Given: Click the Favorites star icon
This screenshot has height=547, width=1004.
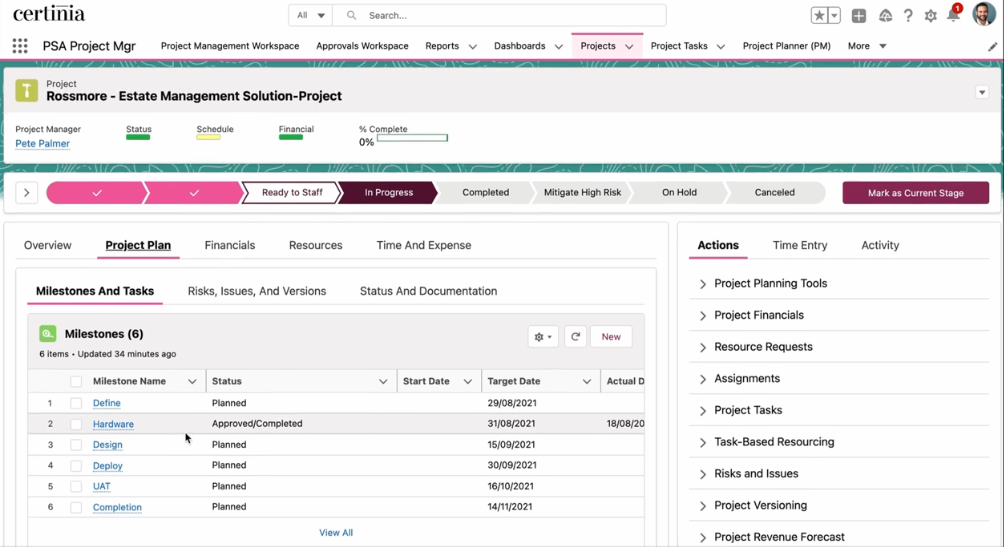Looking at the screenshot, I should click(x=819, y=15).
